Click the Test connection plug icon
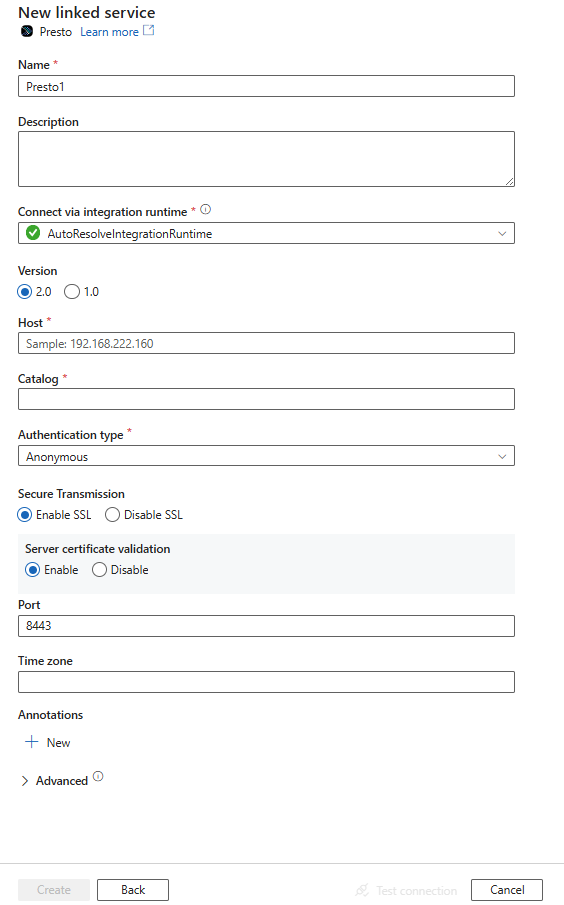Viewport: 564px width, 905px height. [x=362, y=890]
